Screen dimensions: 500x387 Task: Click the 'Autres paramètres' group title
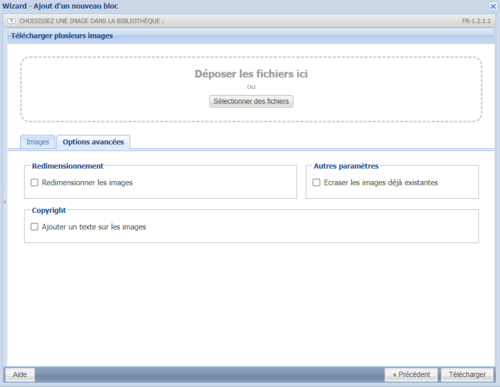point(346,166)
